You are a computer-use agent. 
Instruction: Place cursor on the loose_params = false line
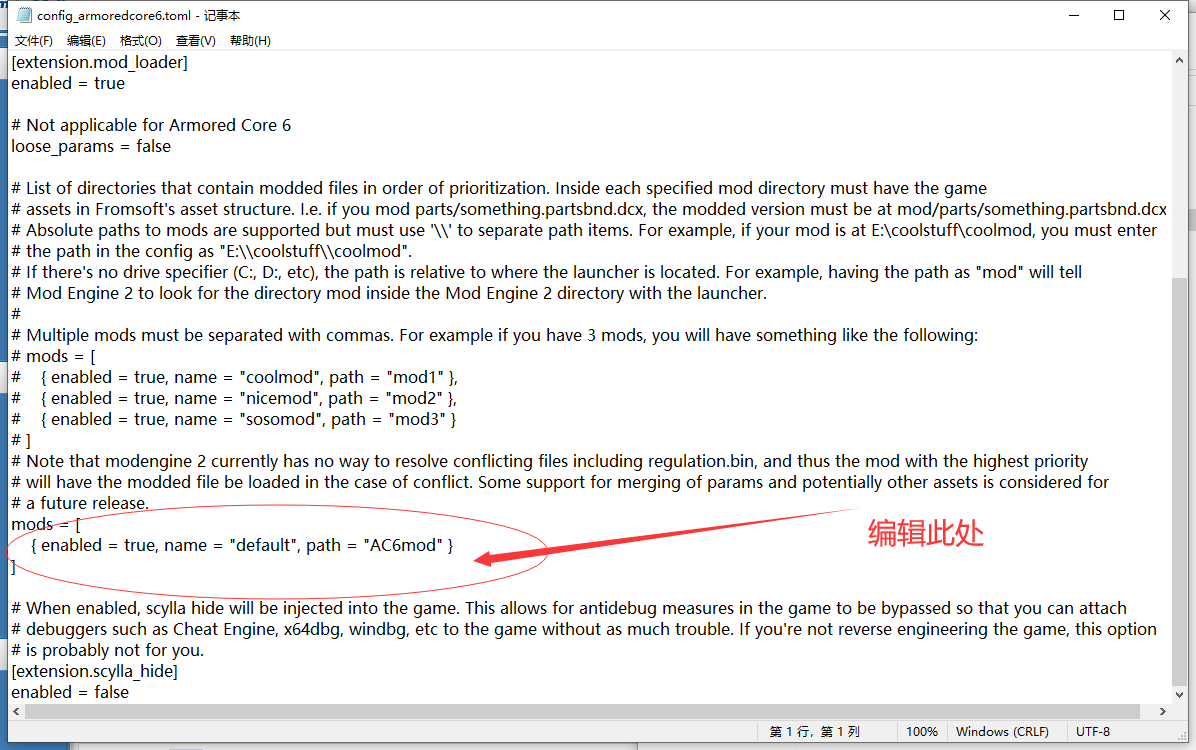pos(91,146)
